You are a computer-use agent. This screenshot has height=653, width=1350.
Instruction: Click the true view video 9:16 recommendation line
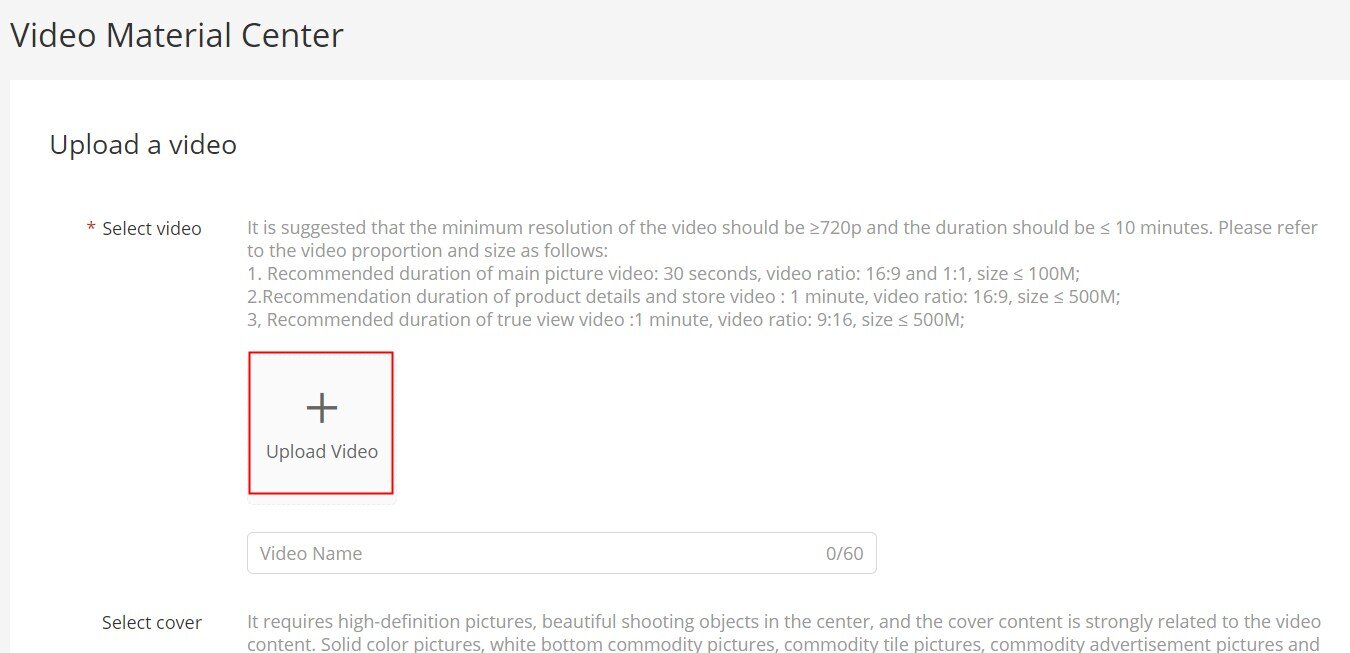(606, 320)
